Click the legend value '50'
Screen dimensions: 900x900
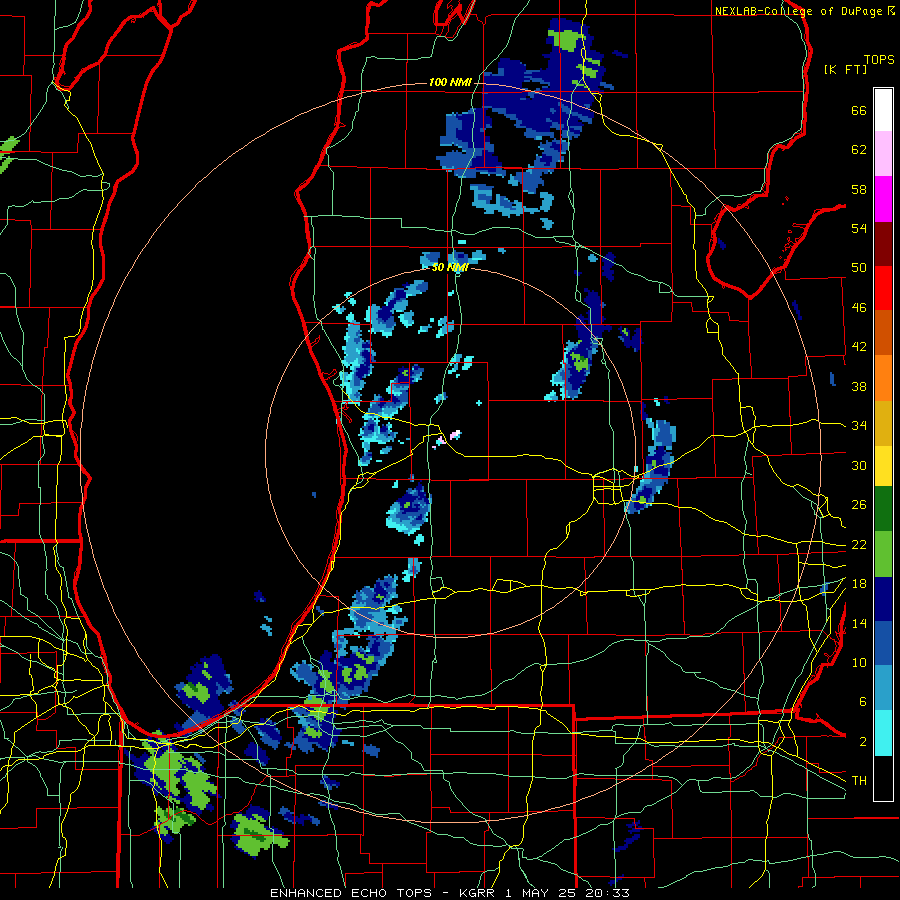pyautogui.click(x=859, y=268)
